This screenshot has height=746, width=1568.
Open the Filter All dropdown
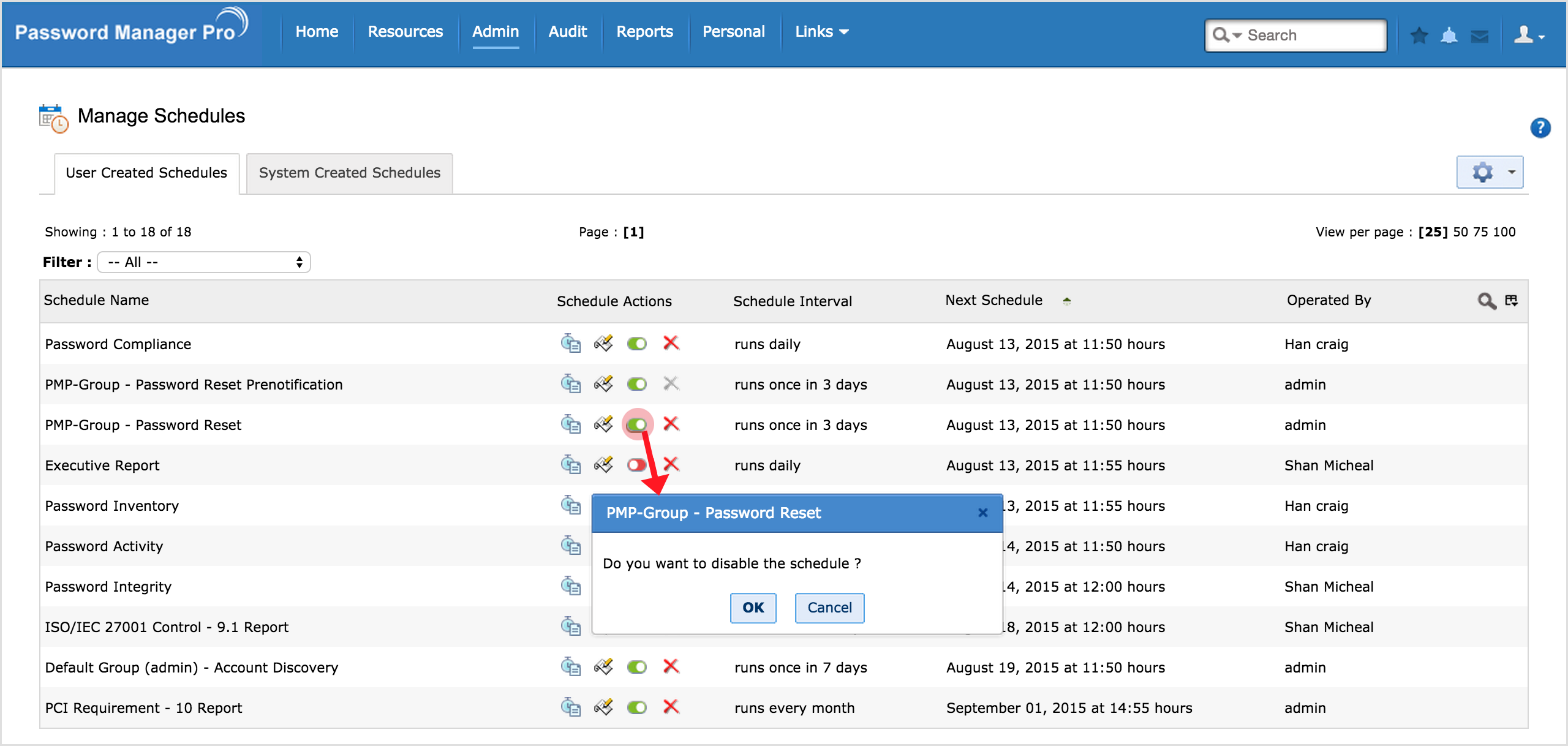[x=204, y=262]
